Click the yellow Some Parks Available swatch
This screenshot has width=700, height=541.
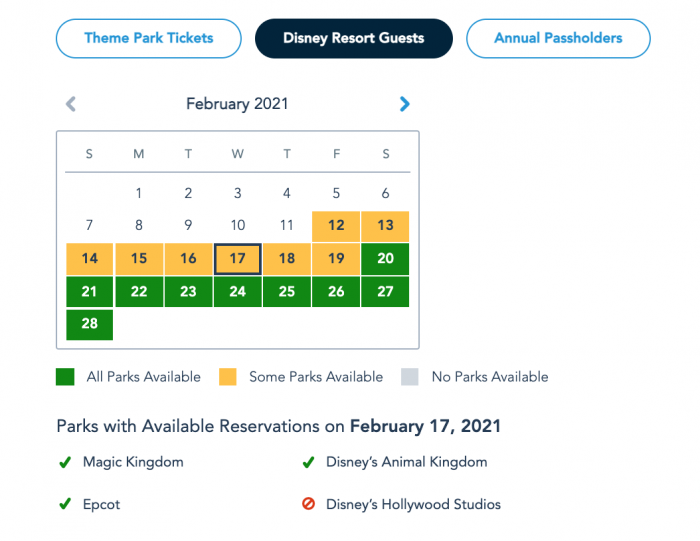coord(229,378)
